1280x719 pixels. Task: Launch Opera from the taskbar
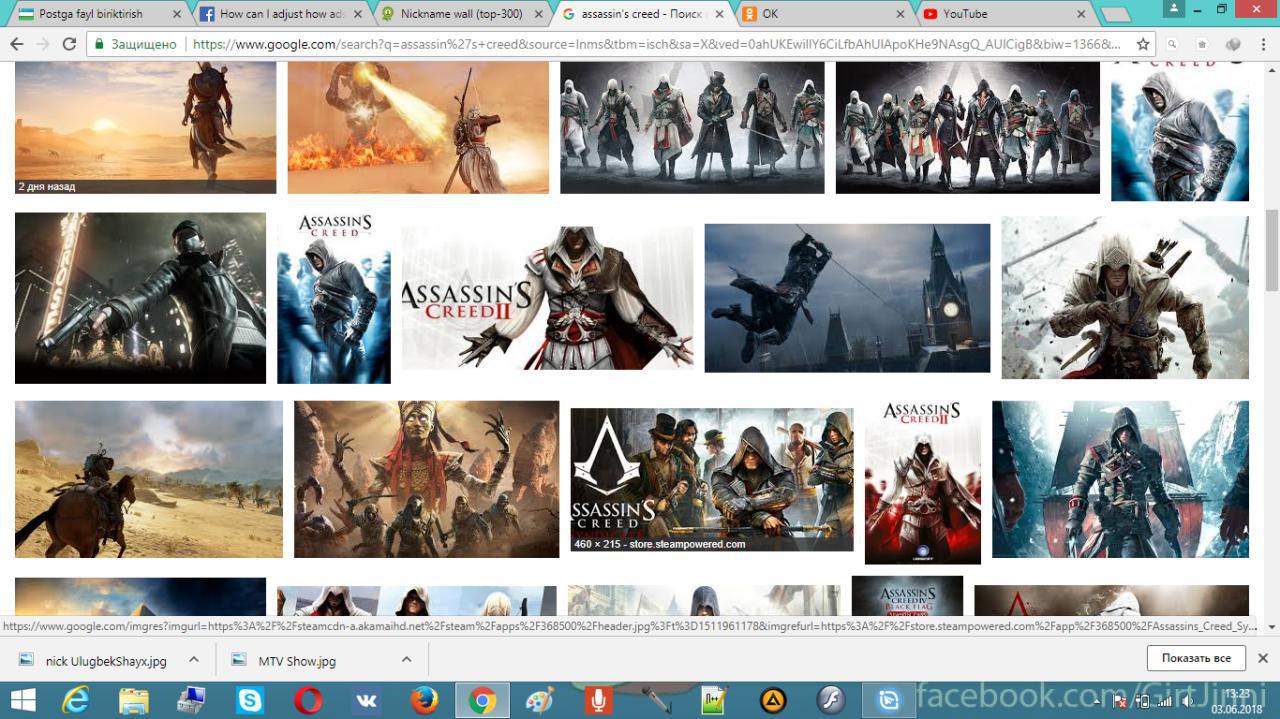[x=308, y=700]
